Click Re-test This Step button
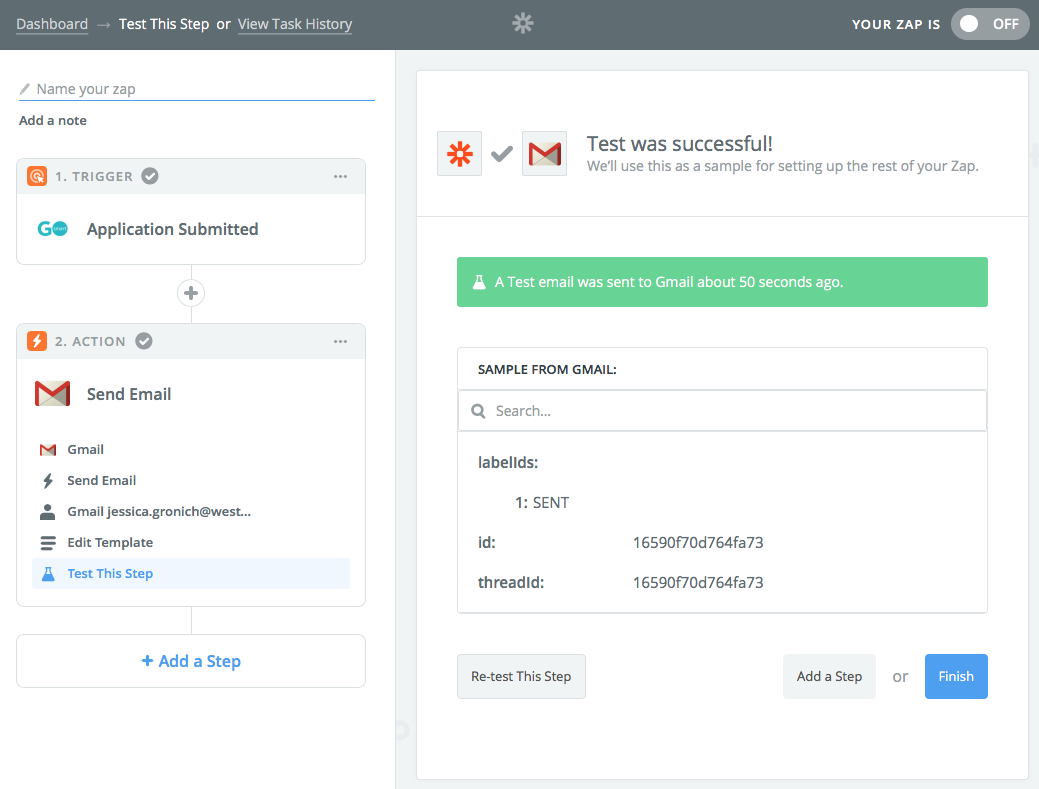The image size is (1039, 789). [x=521, y=676]
